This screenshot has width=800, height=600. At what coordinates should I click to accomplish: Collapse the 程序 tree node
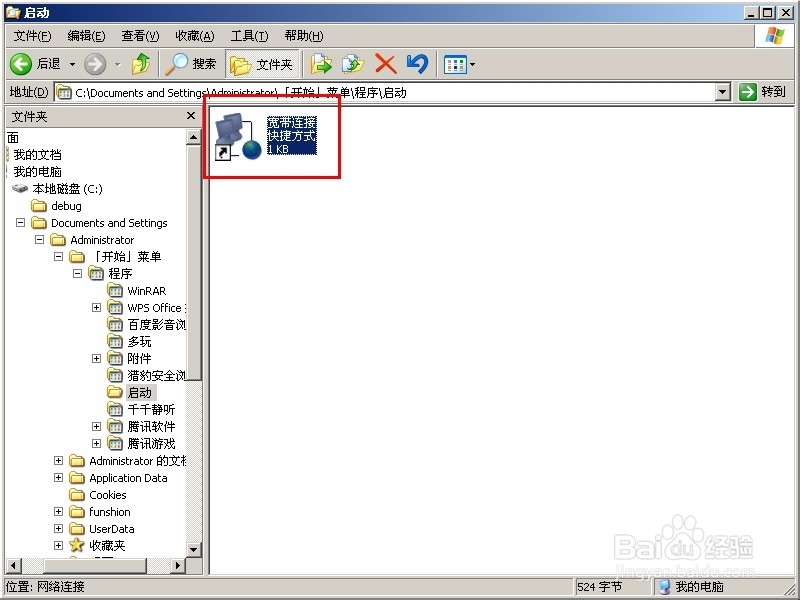78,274
